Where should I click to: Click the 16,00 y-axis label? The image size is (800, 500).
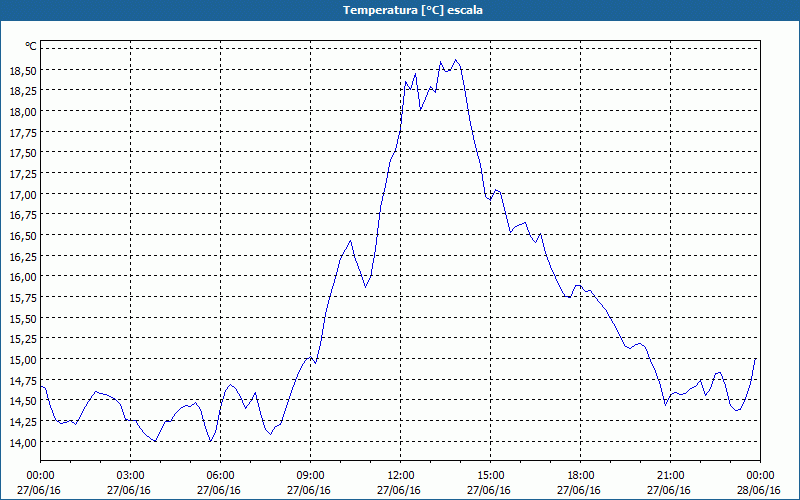click(23, 277)
